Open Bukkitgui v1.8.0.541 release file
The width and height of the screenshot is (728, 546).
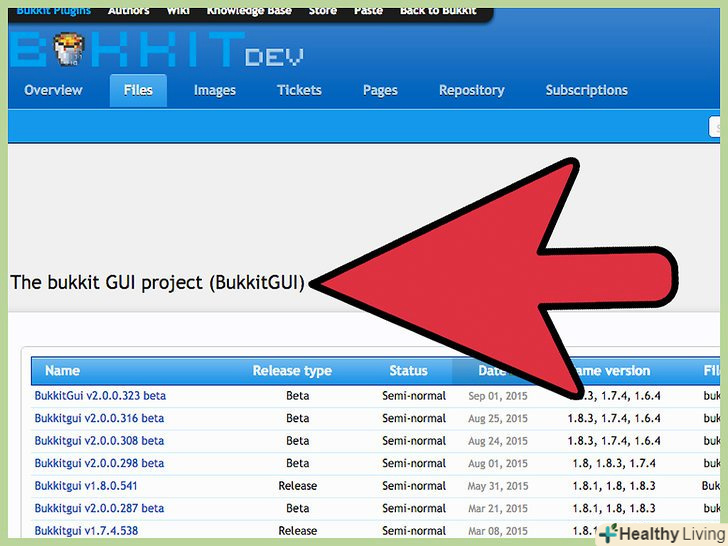pyautogui.click(x=86, y=486)
